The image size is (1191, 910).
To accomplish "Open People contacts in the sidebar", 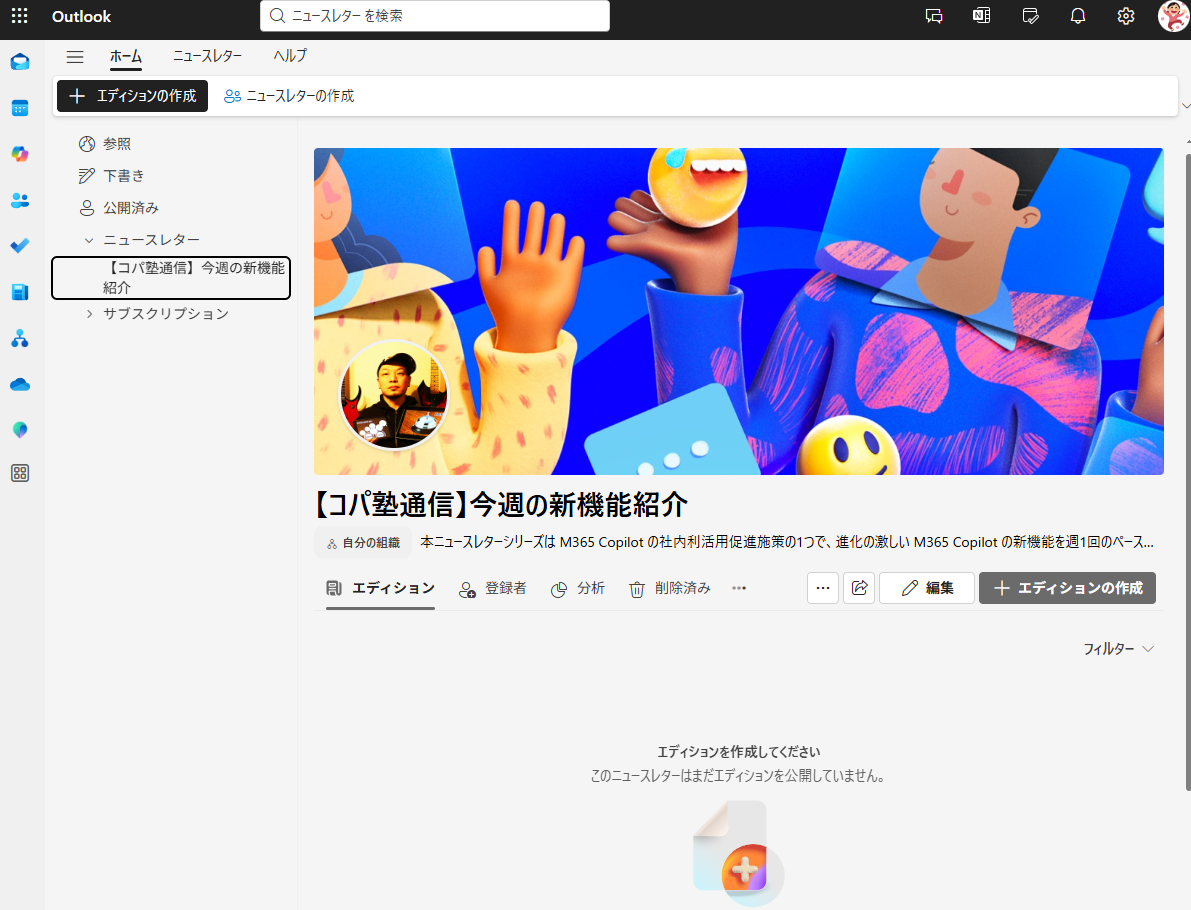I will [x=20, y=200].
